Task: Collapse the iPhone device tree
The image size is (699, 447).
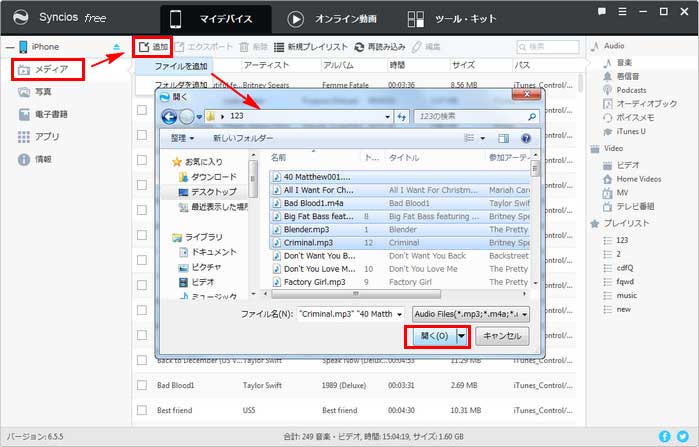Action: tap(9, 47)
